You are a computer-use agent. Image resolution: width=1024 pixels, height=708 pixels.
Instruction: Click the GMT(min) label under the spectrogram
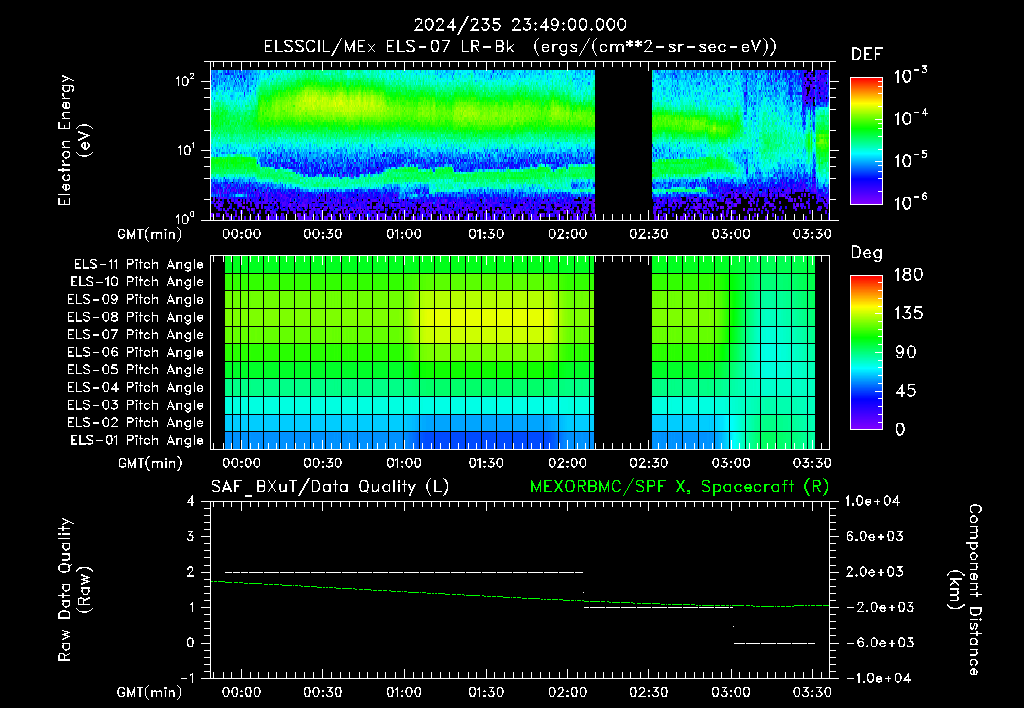point(150,234)
